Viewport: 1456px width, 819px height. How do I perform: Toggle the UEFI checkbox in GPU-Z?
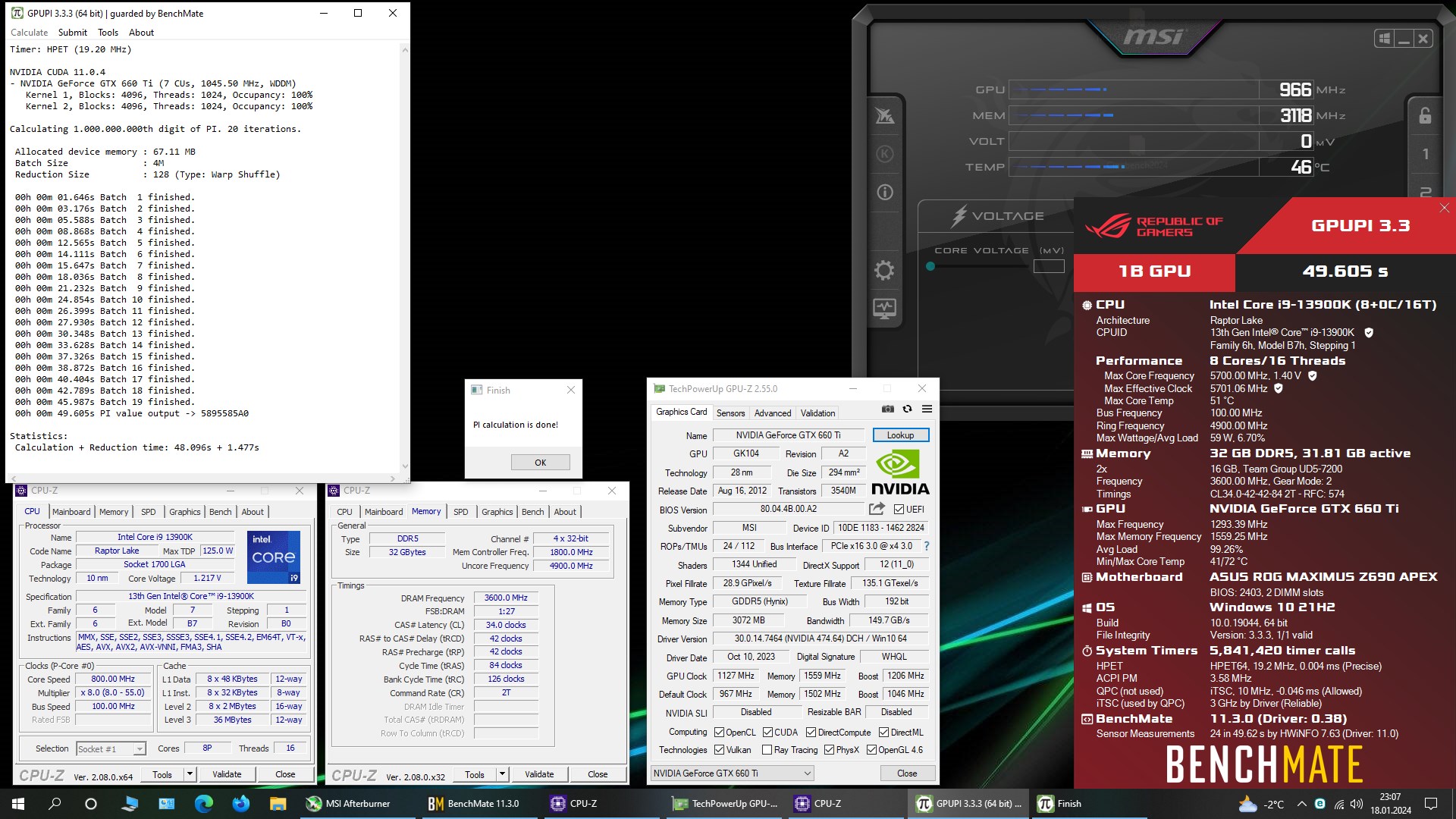[899, 510]
